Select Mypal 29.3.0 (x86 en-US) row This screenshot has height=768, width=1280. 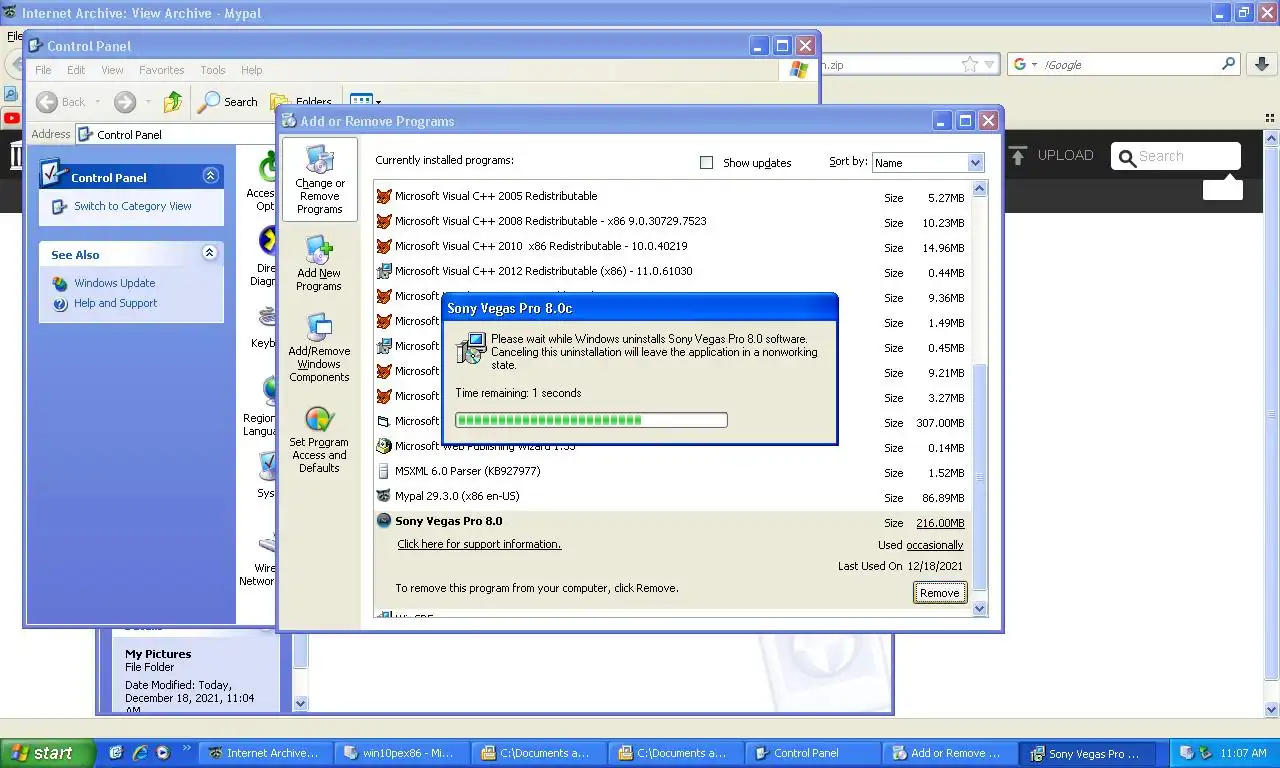tap(671, 496)
